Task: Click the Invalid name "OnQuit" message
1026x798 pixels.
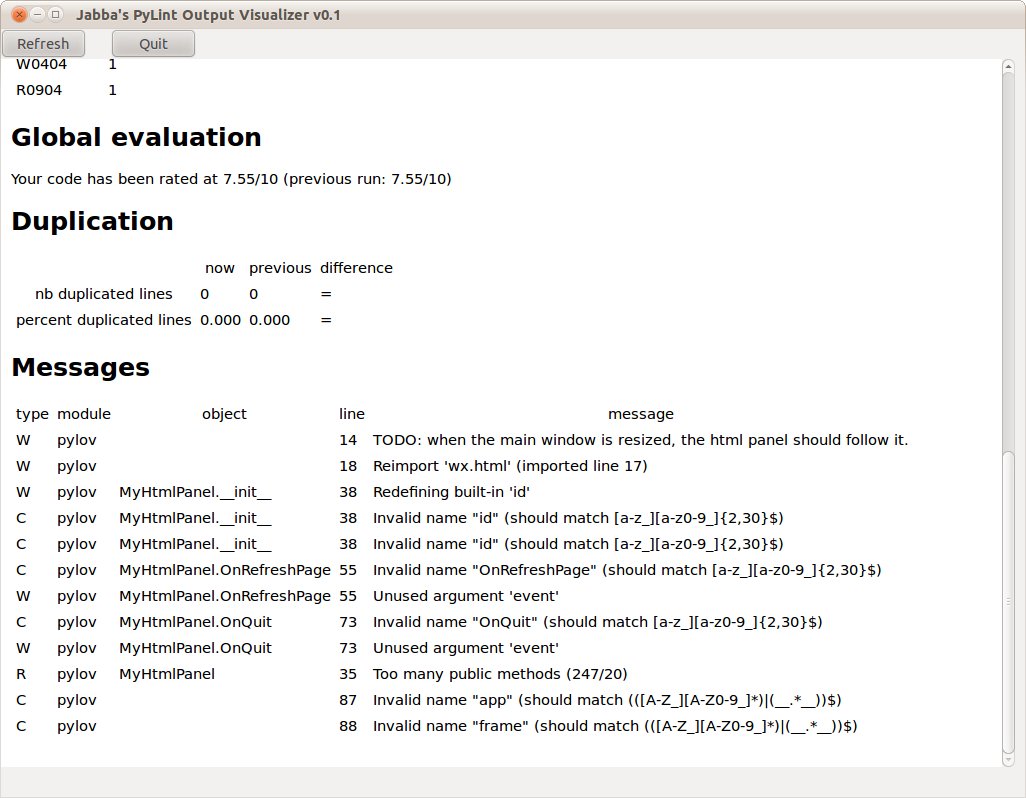Action: click(597, 622)
